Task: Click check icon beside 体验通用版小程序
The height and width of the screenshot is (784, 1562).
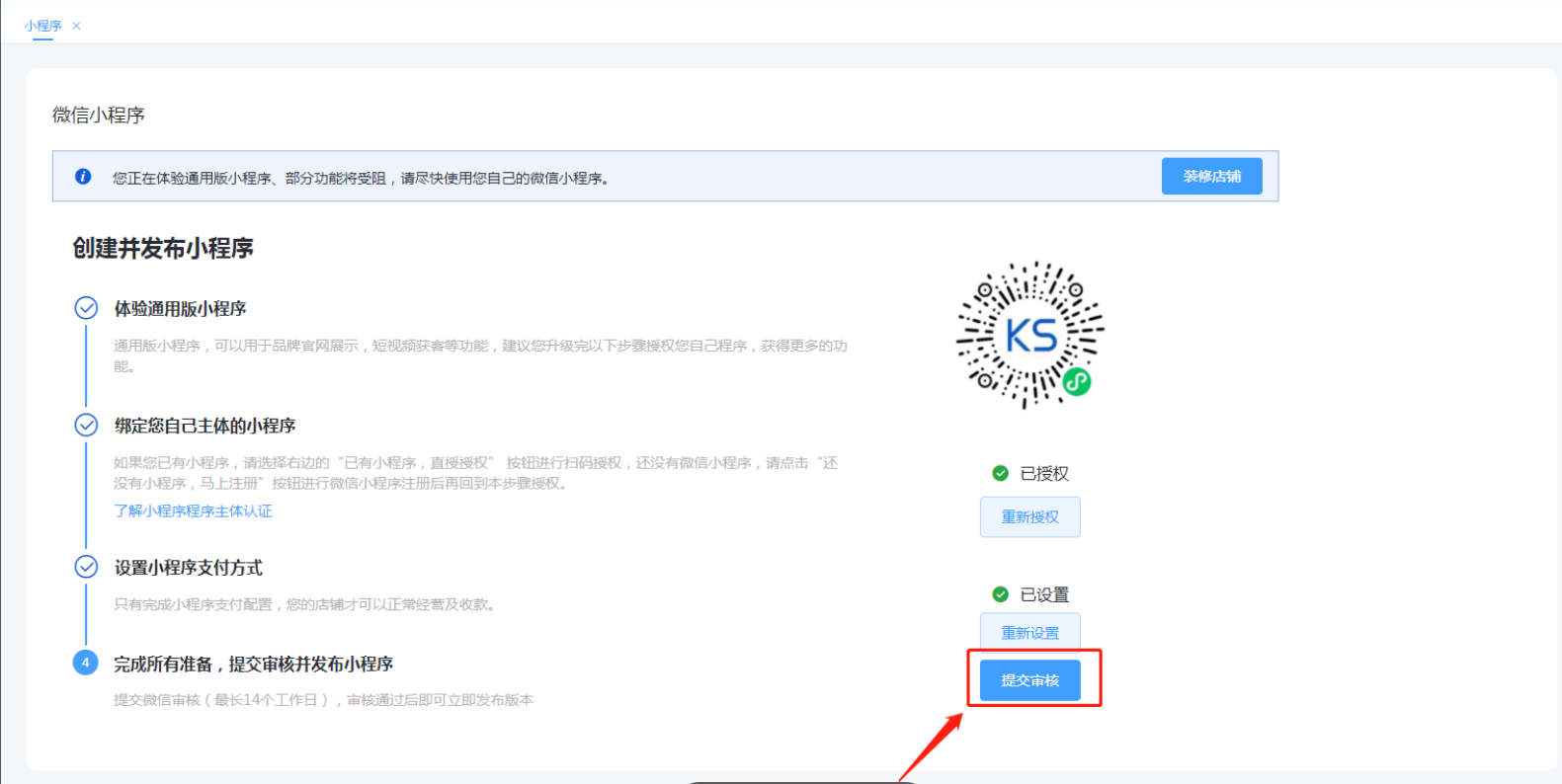Action: tap(86, 308)
